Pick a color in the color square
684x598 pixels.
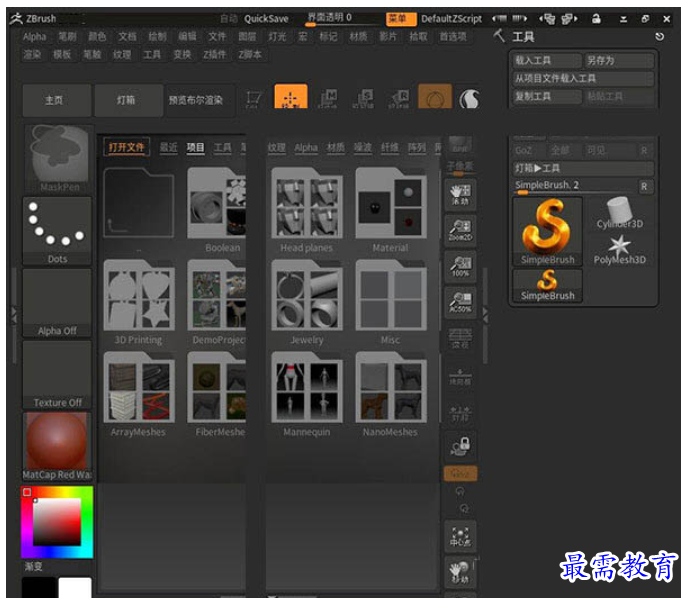click(x=57, y=522)
